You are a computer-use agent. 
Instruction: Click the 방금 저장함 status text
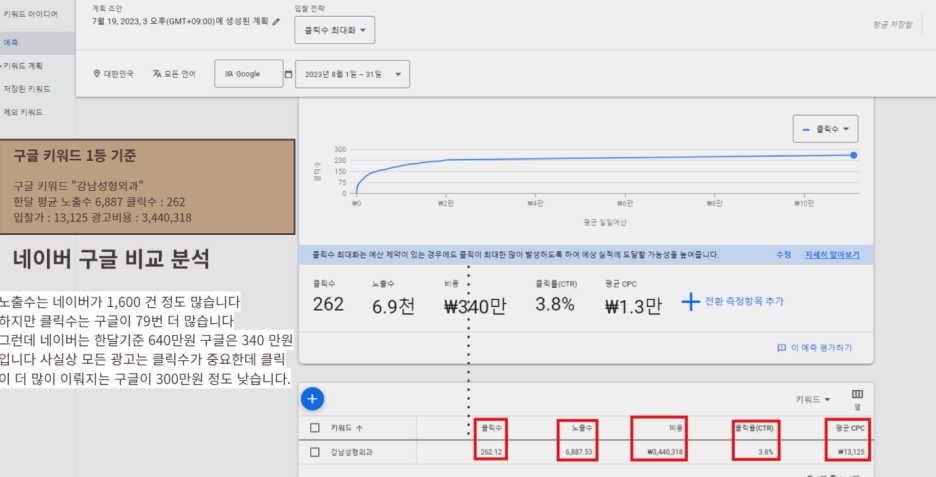point(892,24)
